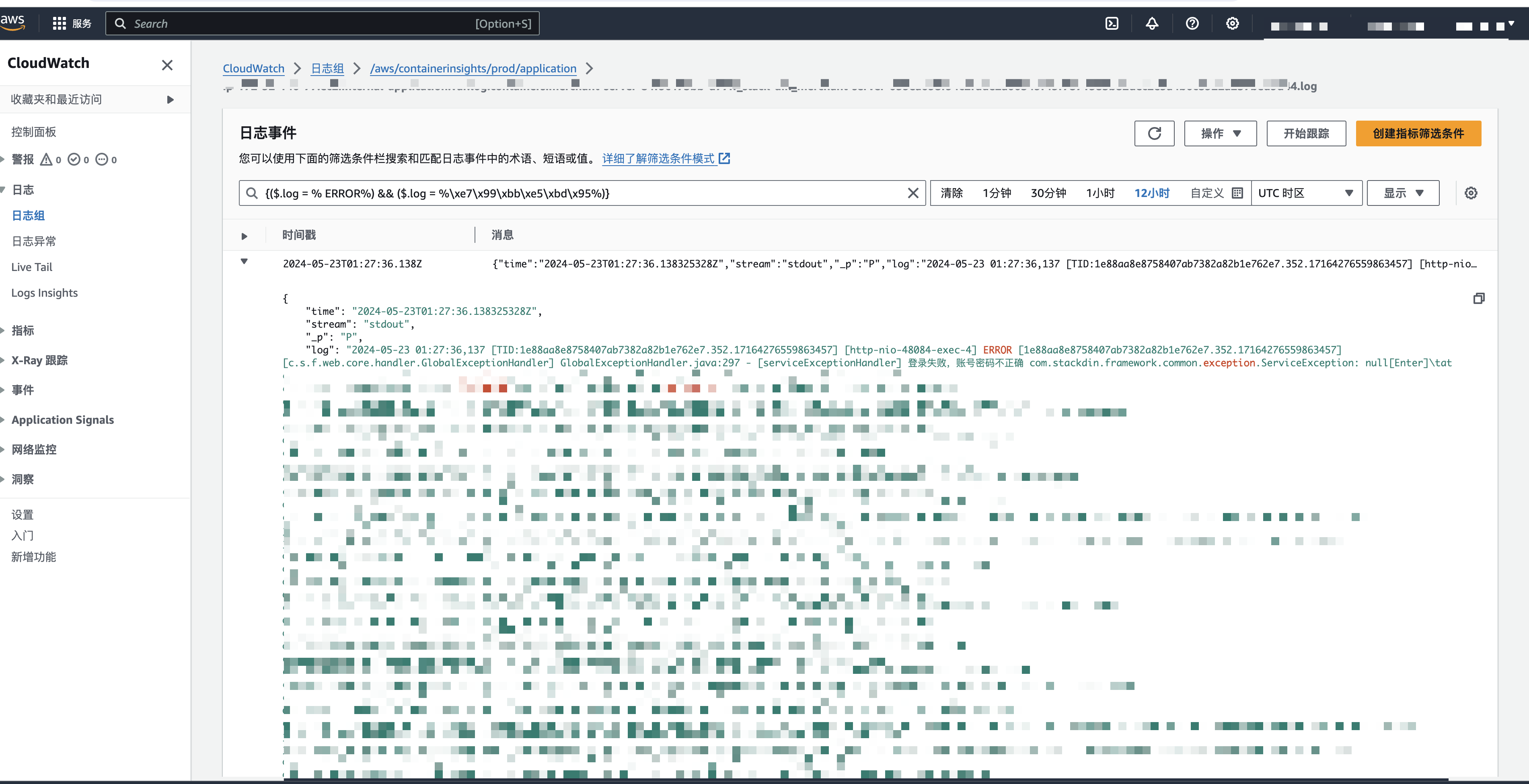Open external link icon for filter pattern help
1529x784 pixels.
tap(724, 158)
